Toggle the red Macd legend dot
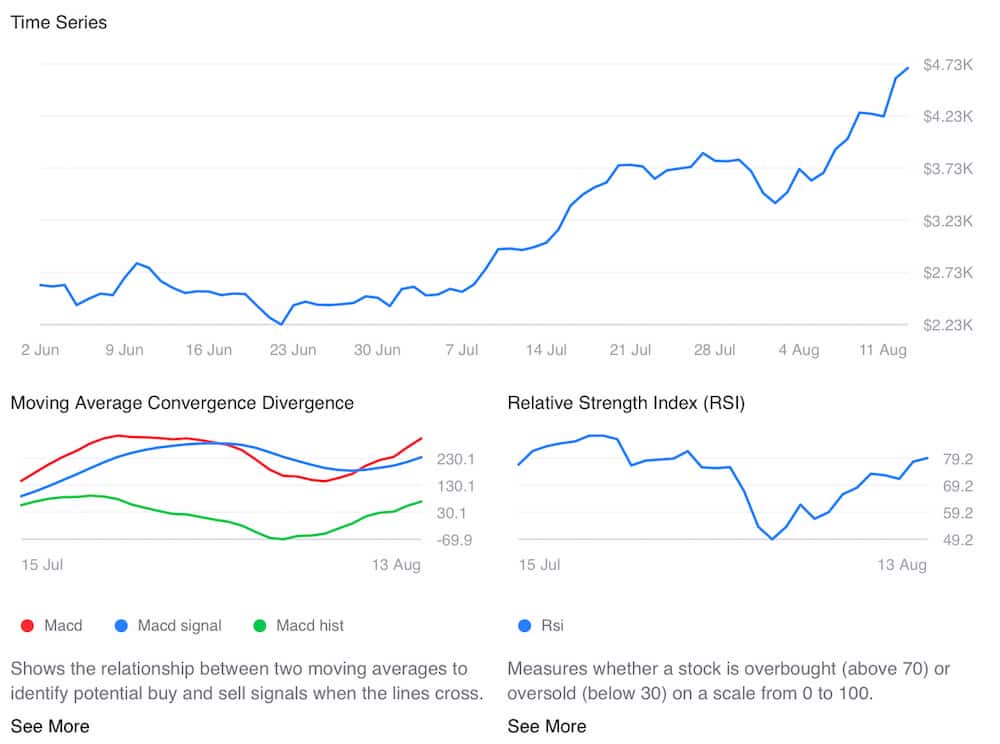This screenshot has height=744, width=1000. (x=27, y=626)
